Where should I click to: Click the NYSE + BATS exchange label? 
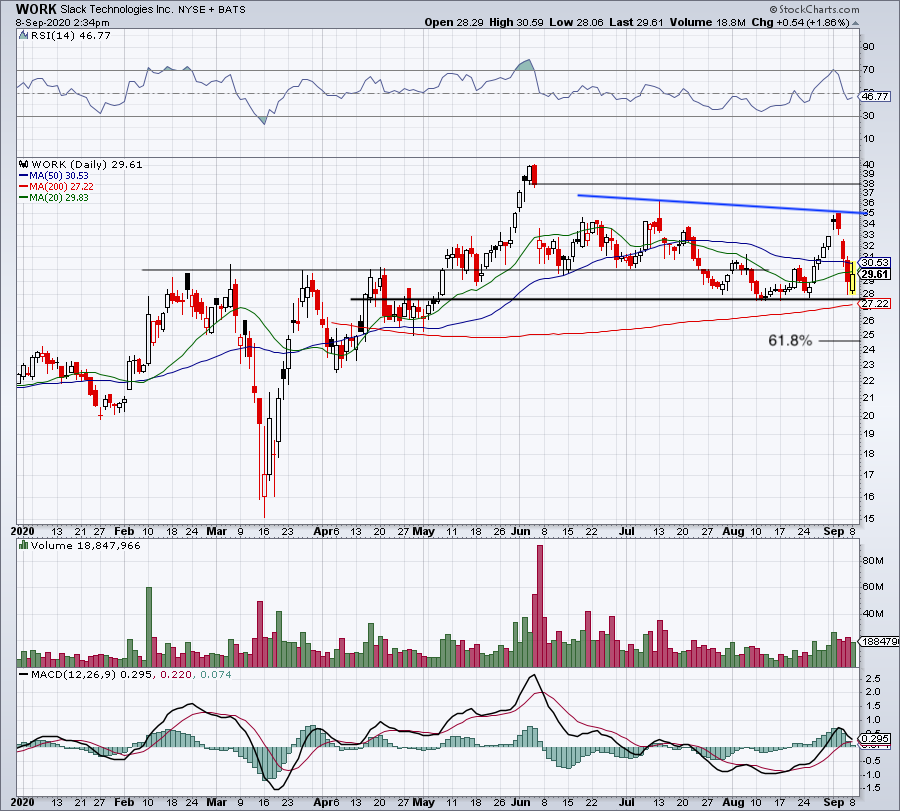click(x=211, y=10)
